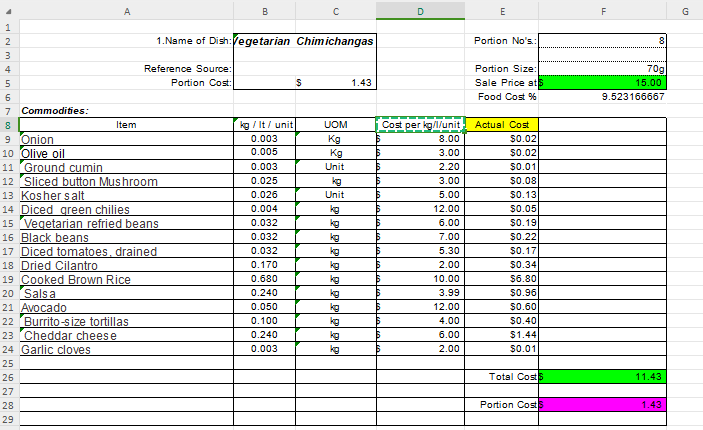Click the Kosher salt item cell
Image resolution: width=703 pixels, height=430 pixels.
coord(126,195)
